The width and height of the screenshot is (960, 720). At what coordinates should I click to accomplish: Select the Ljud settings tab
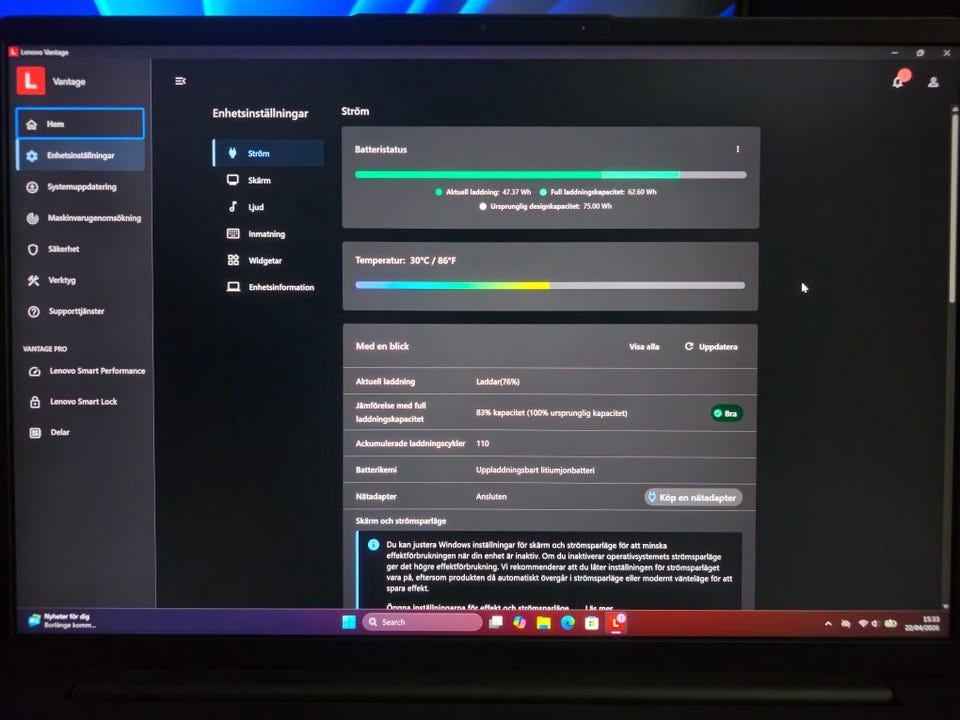268,207
